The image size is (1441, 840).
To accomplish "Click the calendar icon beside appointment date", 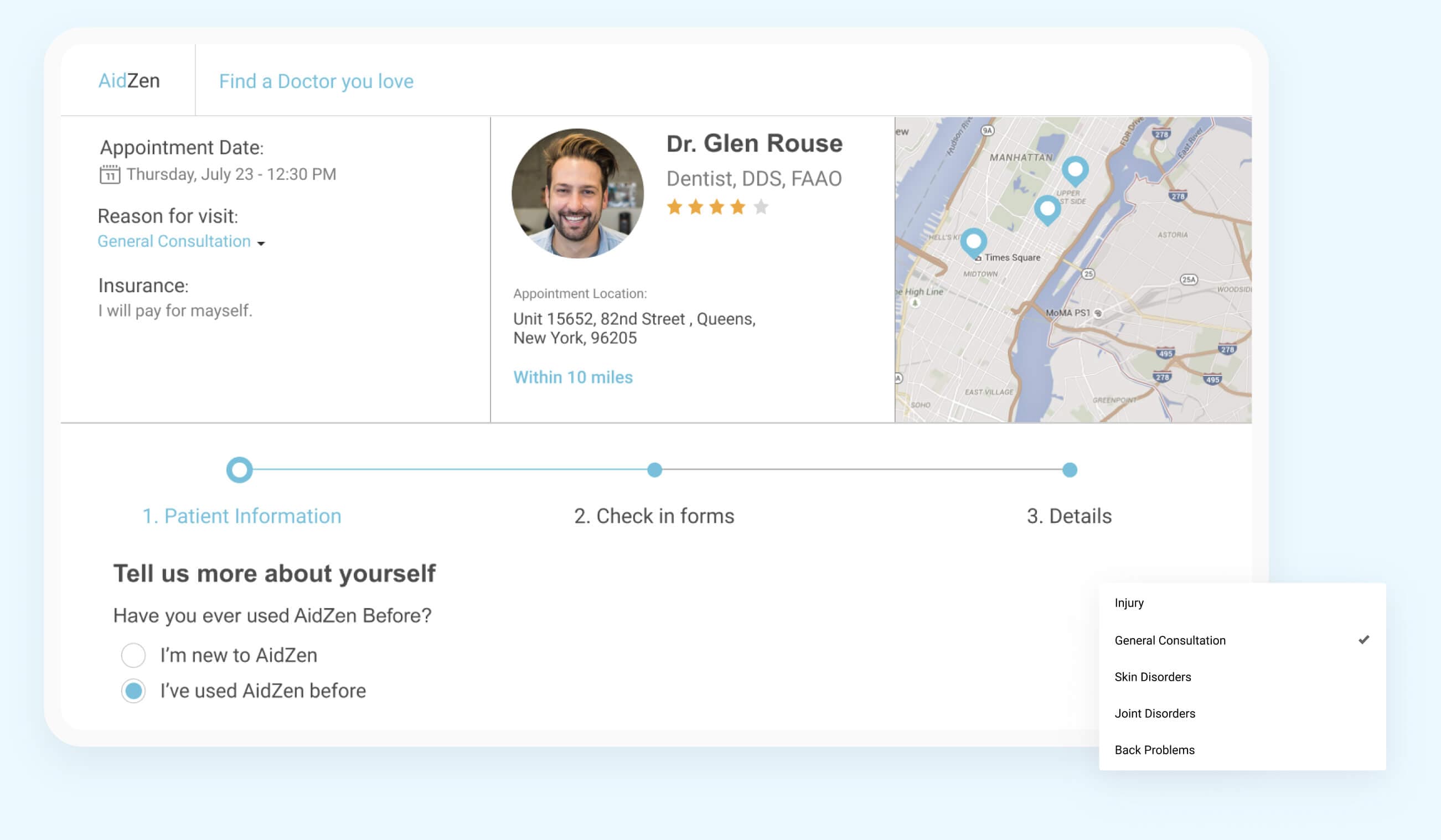I will click(110, 175).
